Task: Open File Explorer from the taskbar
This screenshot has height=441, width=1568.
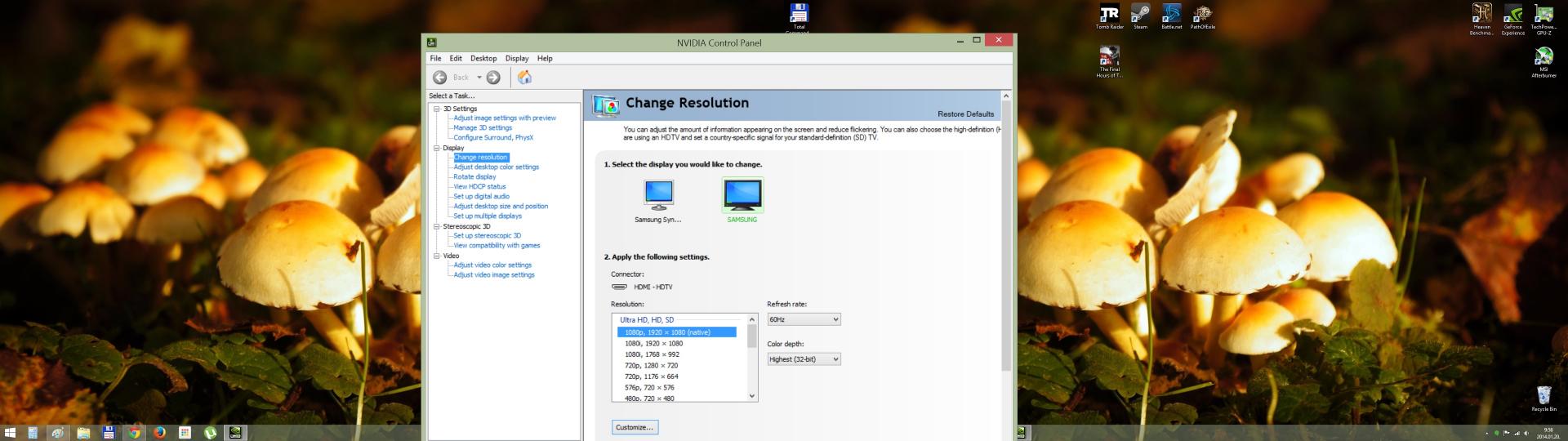Action: pos(82,433)
